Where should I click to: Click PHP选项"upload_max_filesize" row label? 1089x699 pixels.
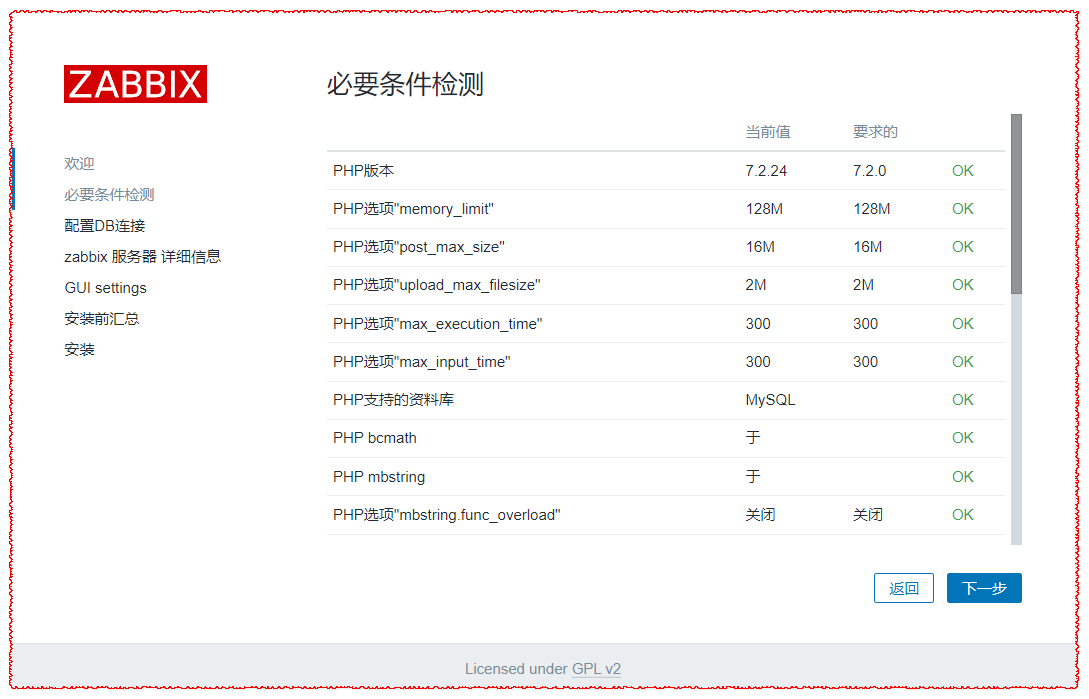tap(437, 285)
